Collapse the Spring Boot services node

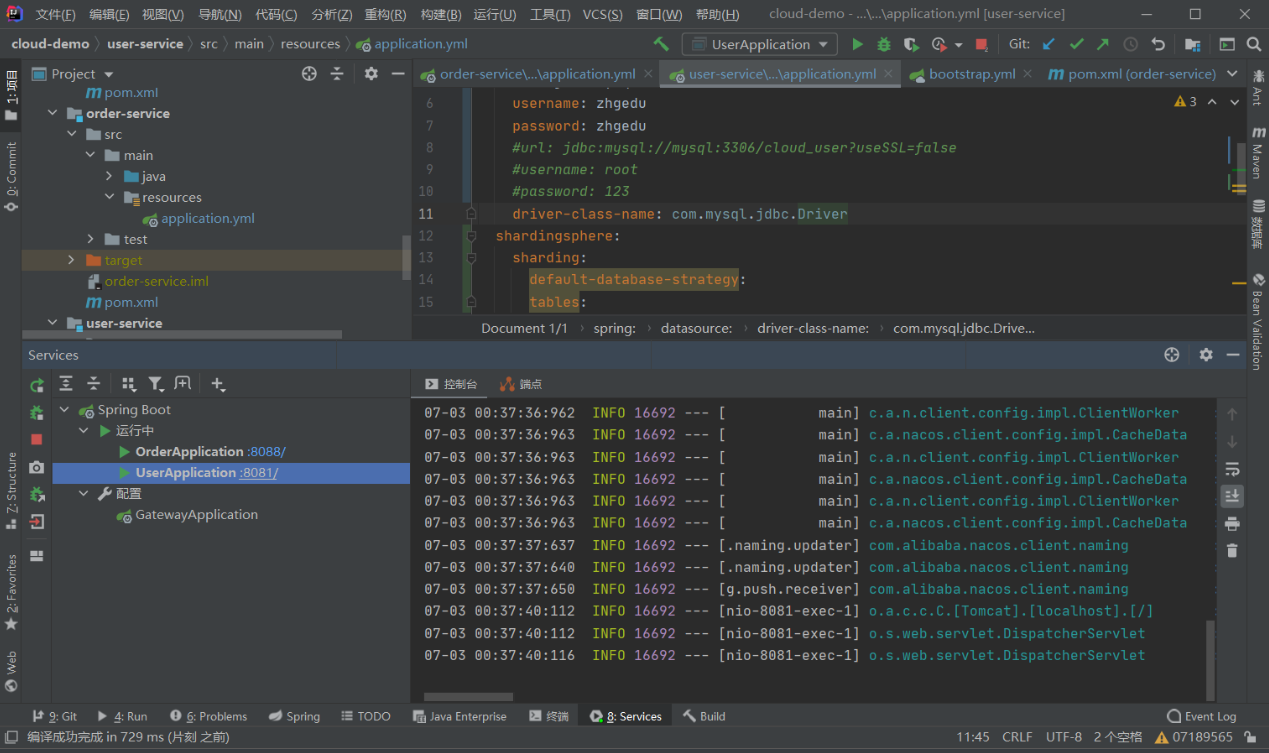(65, 410)
